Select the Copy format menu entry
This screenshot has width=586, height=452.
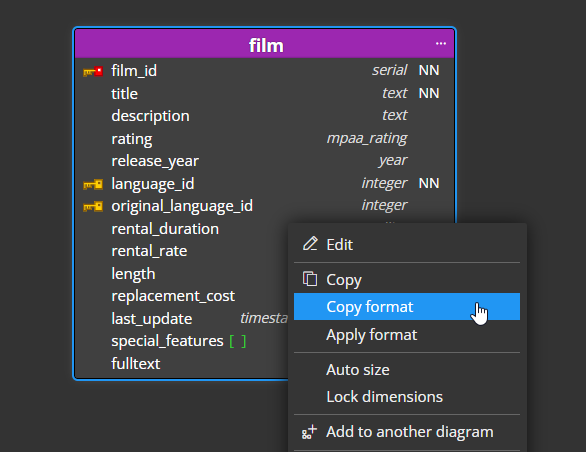pos(407,307)
